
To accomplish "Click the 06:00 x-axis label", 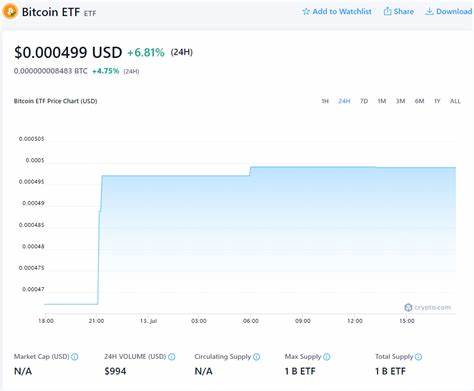I will (251, 321).
